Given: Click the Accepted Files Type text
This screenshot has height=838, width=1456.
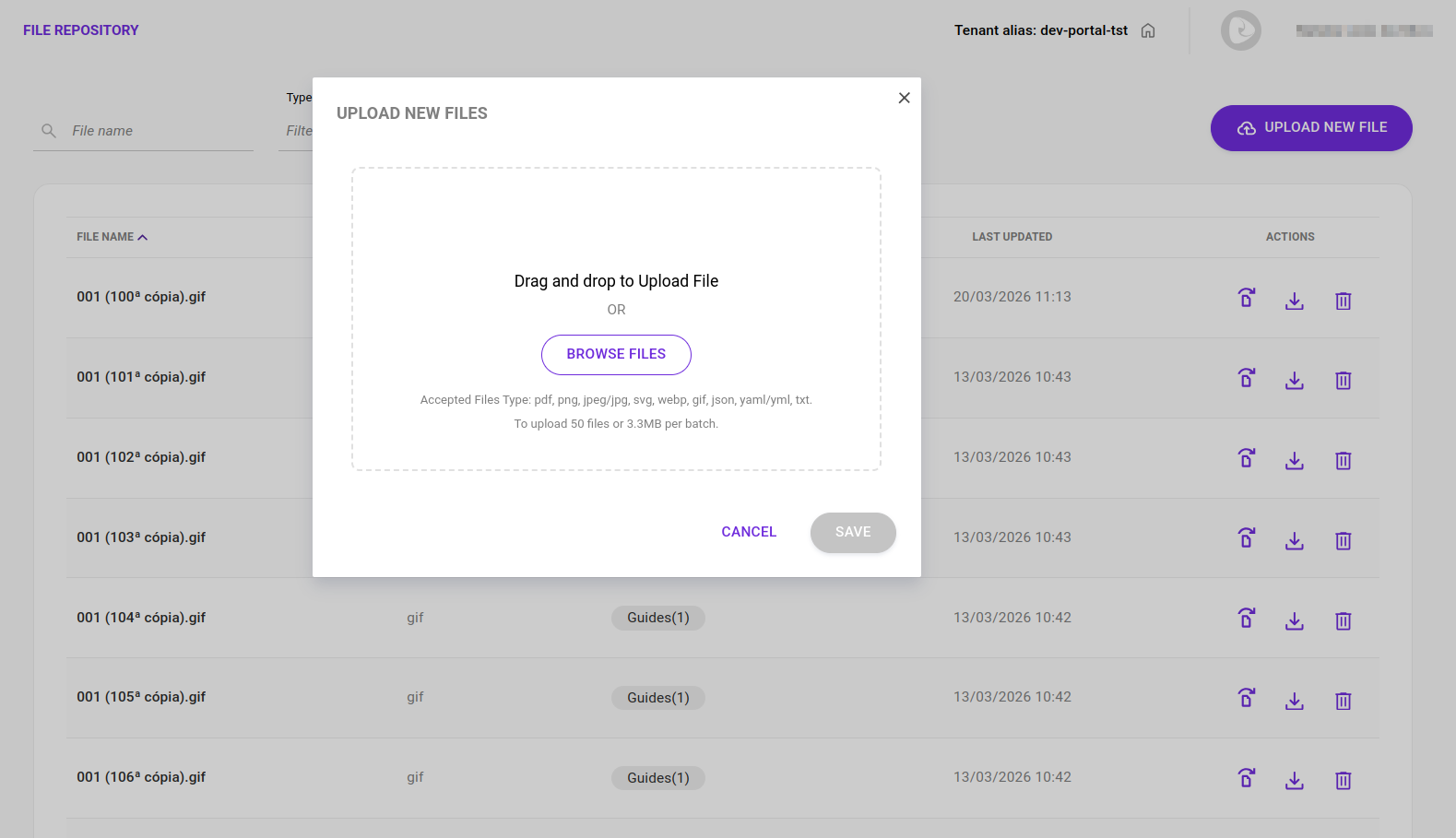Looking at the screenshot, I should (616, 400).
